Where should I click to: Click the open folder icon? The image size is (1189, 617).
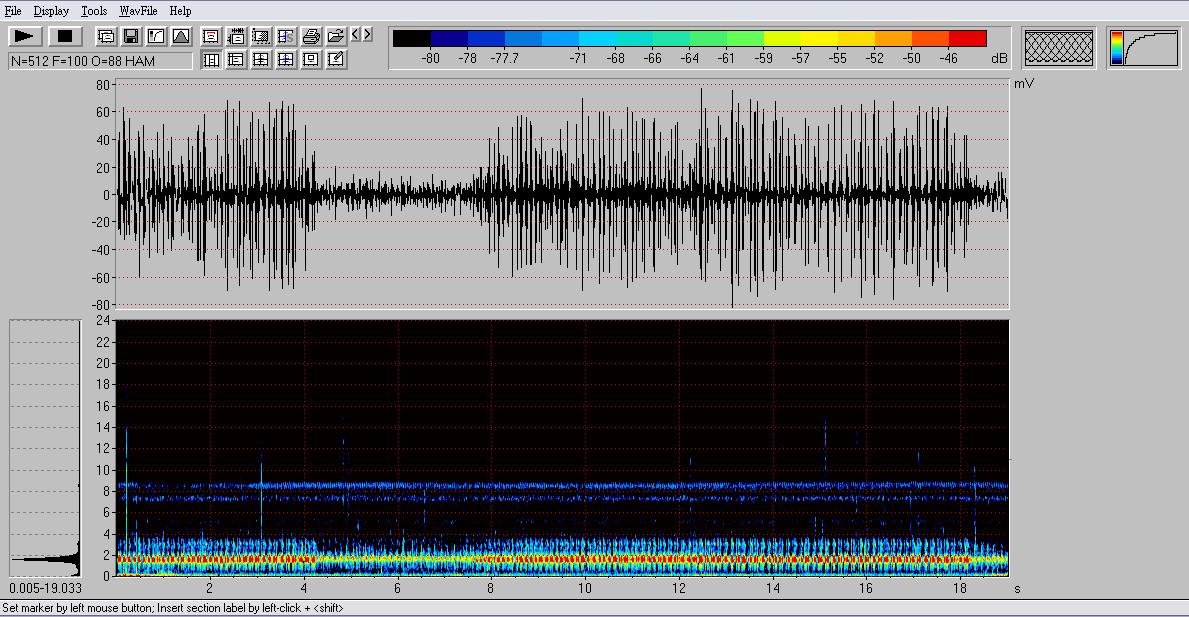[x=336, y=36]
